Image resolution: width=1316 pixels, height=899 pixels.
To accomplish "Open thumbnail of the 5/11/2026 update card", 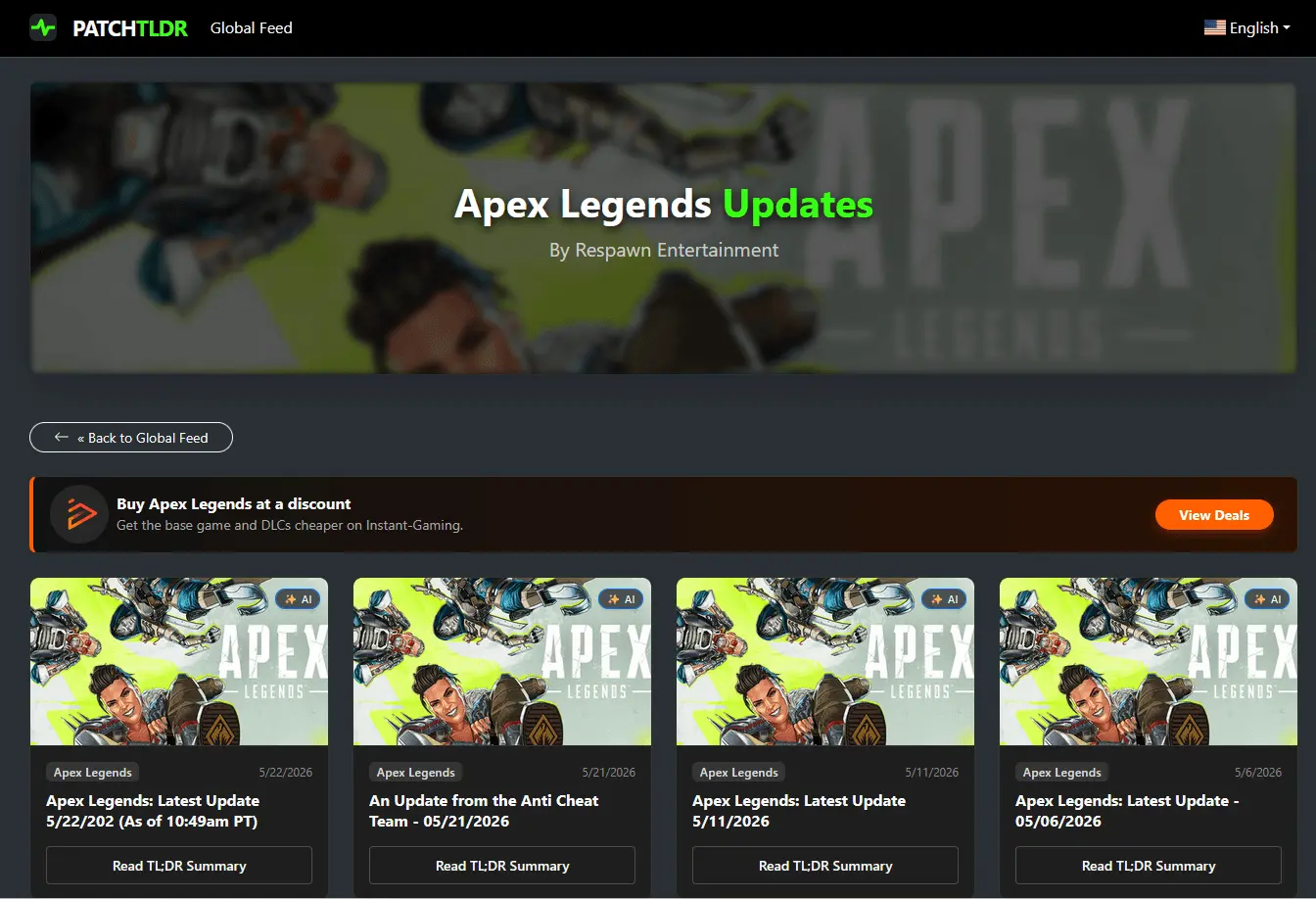I will [x=825, y=661].
